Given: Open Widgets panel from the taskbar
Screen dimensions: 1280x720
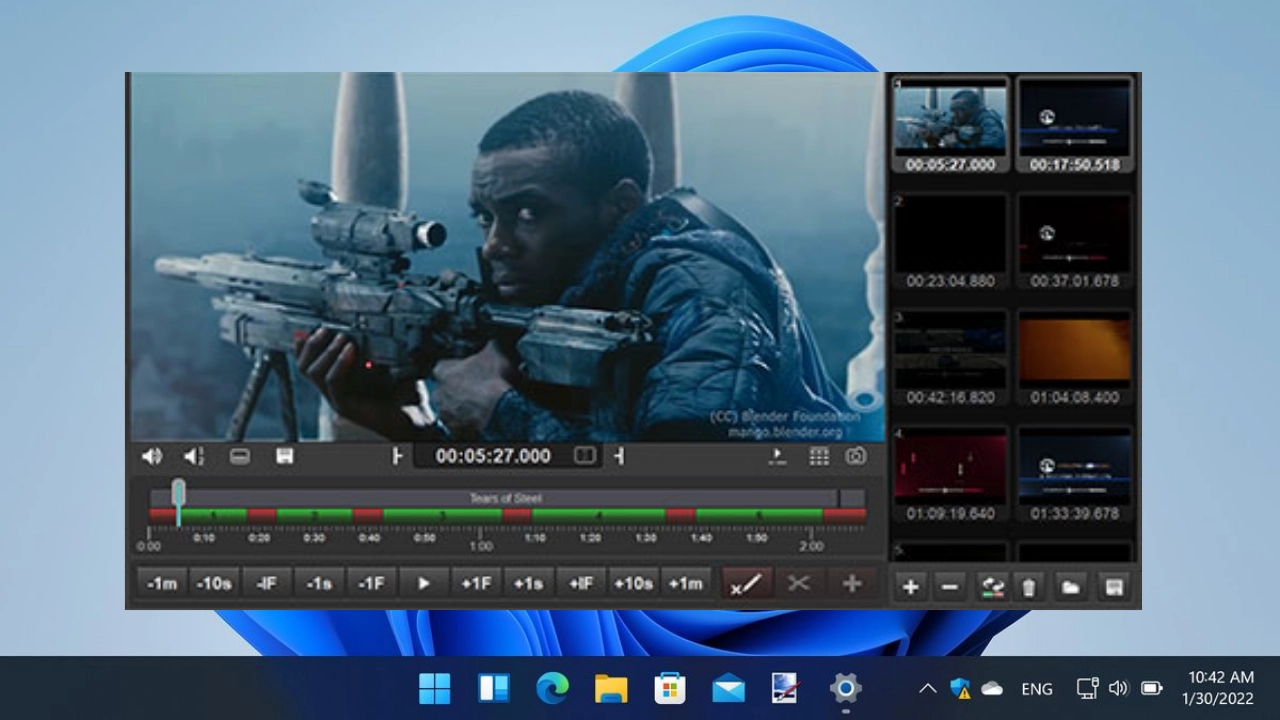Looking at the screenshot, I should point(494,688).
